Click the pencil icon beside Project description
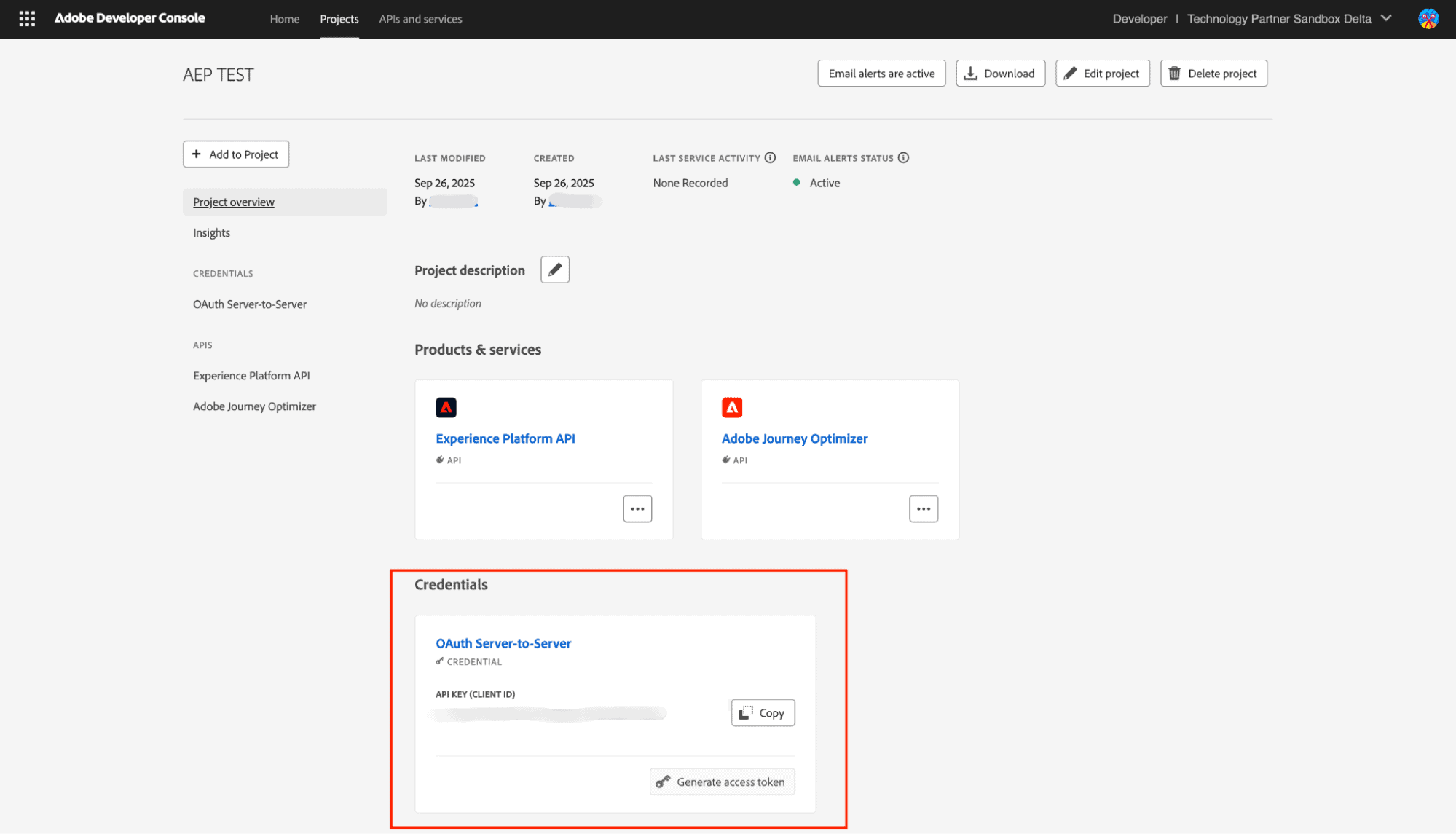1456x834 pixels. (x=554, y=270)
